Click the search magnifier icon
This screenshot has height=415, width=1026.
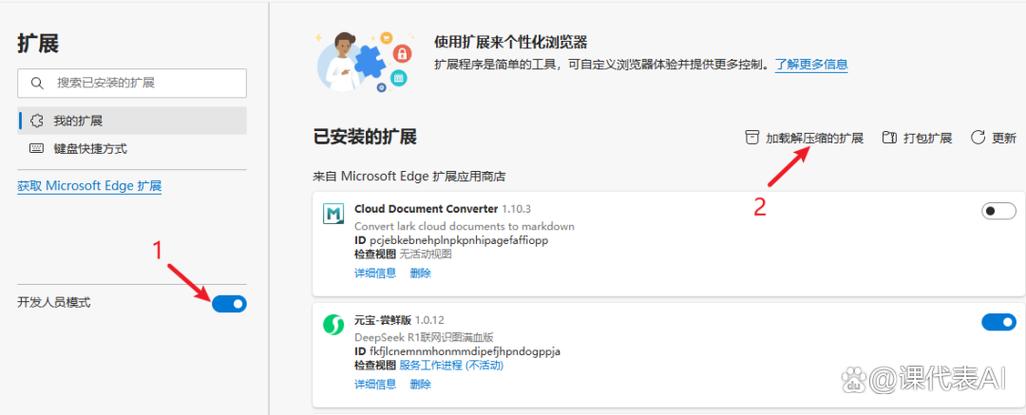click(x=37, y=83)
